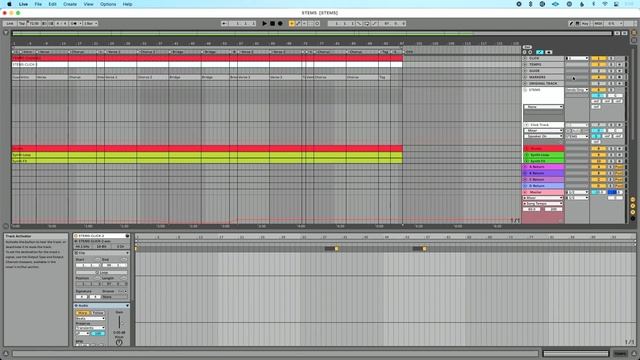Click the Set locator button
The width and height of the screenshot is (640, 360).
click(527, 47)
